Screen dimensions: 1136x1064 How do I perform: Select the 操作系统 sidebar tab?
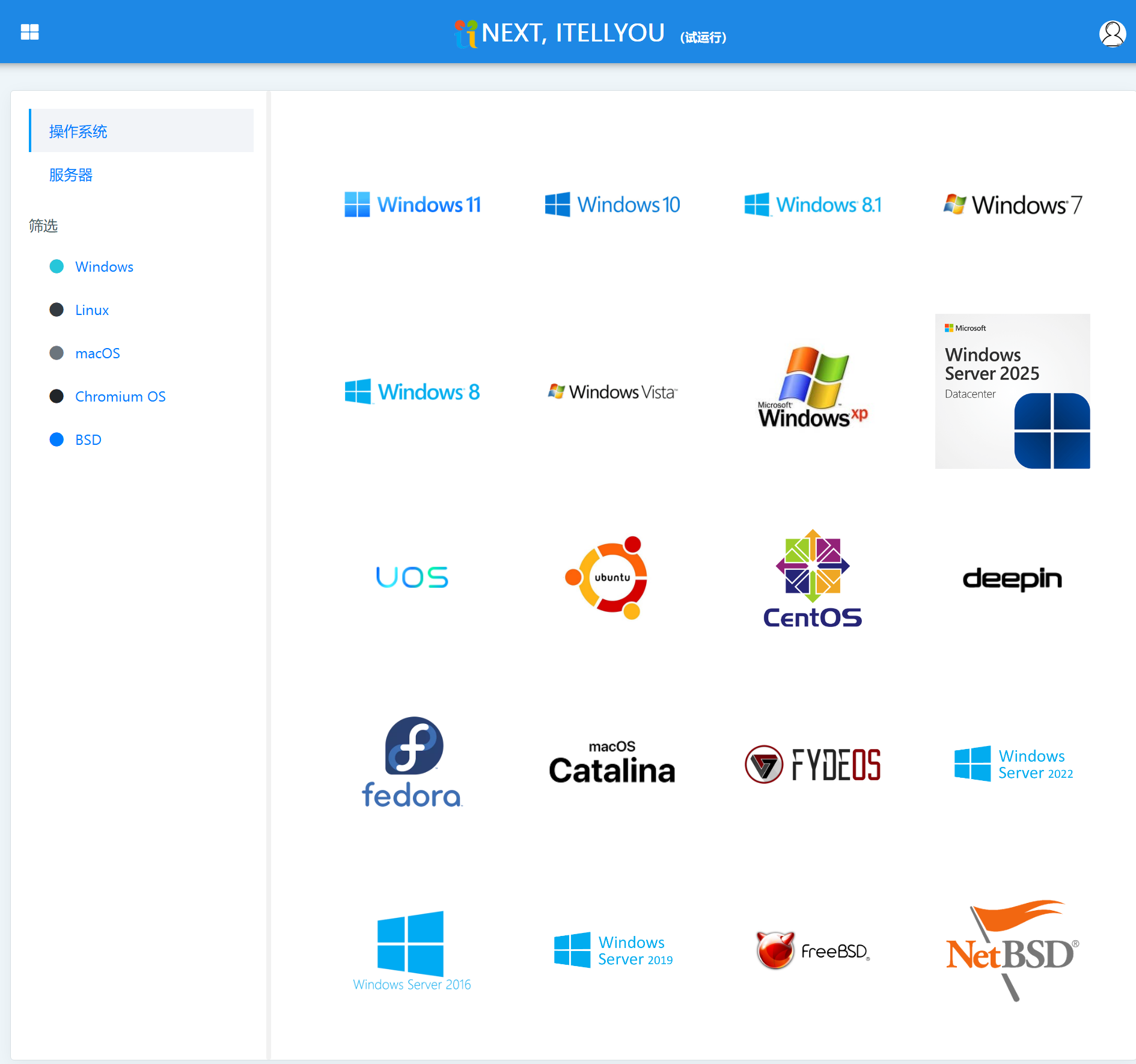[x=141, y=131]
